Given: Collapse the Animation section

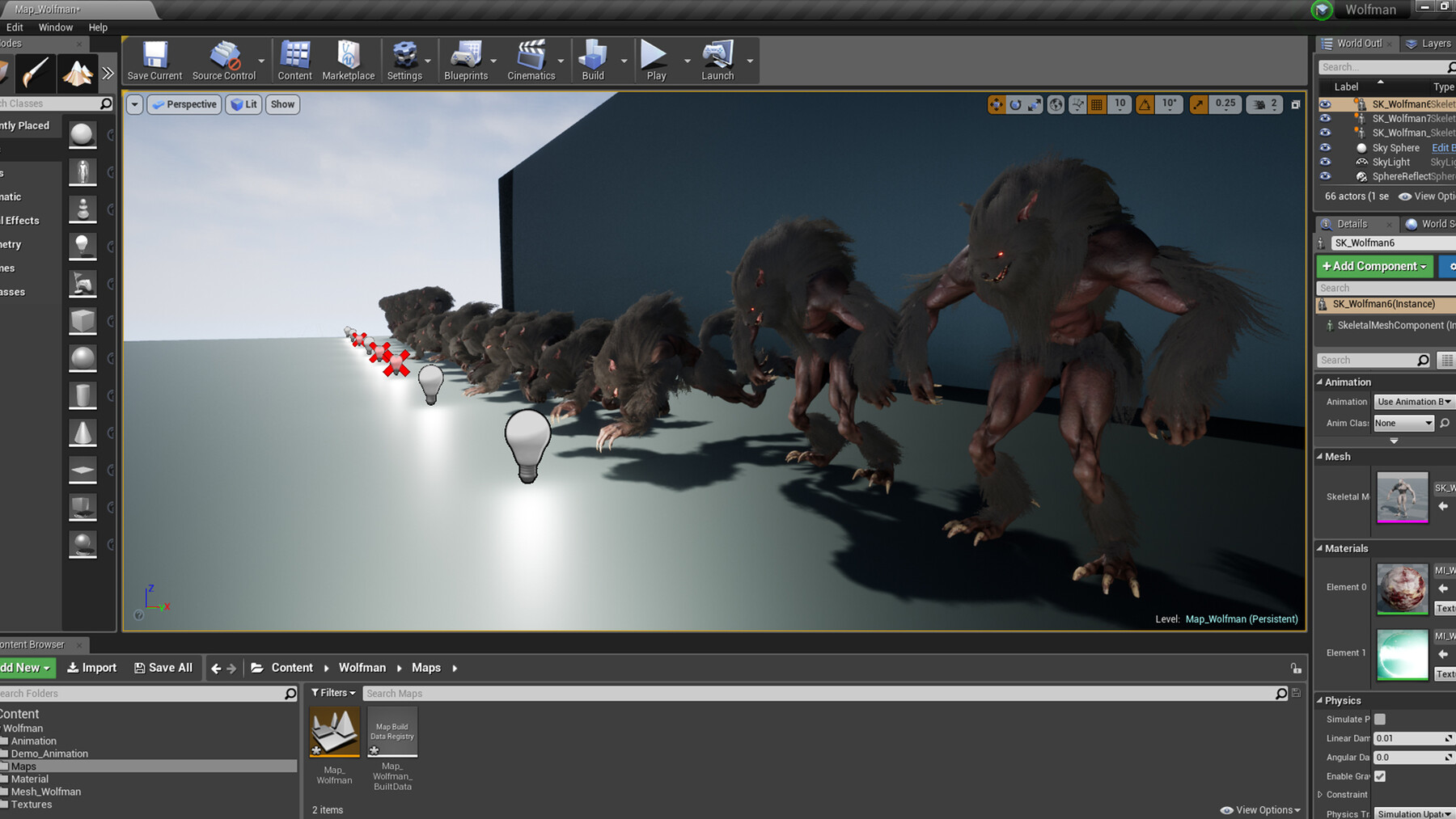Looking at the screenshot, I should [x=1319, y=382].
